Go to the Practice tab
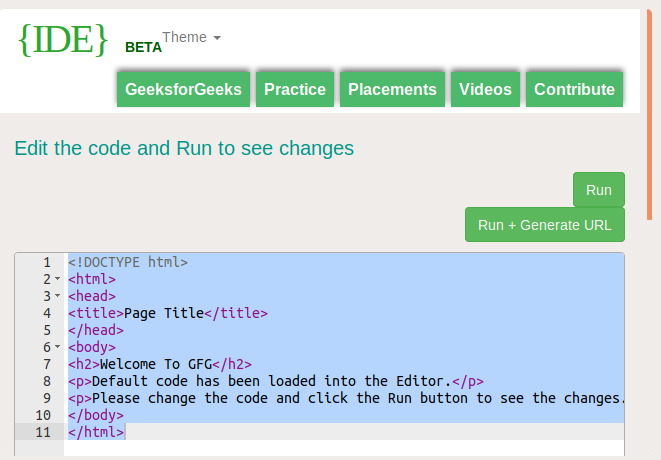The image size is (661, 460). (x=295, y=89)
